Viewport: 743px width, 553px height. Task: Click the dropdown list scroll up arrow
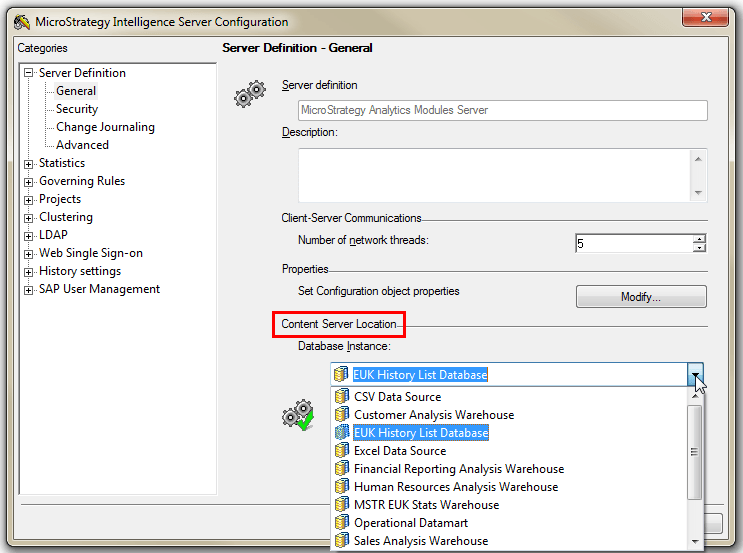695,395
